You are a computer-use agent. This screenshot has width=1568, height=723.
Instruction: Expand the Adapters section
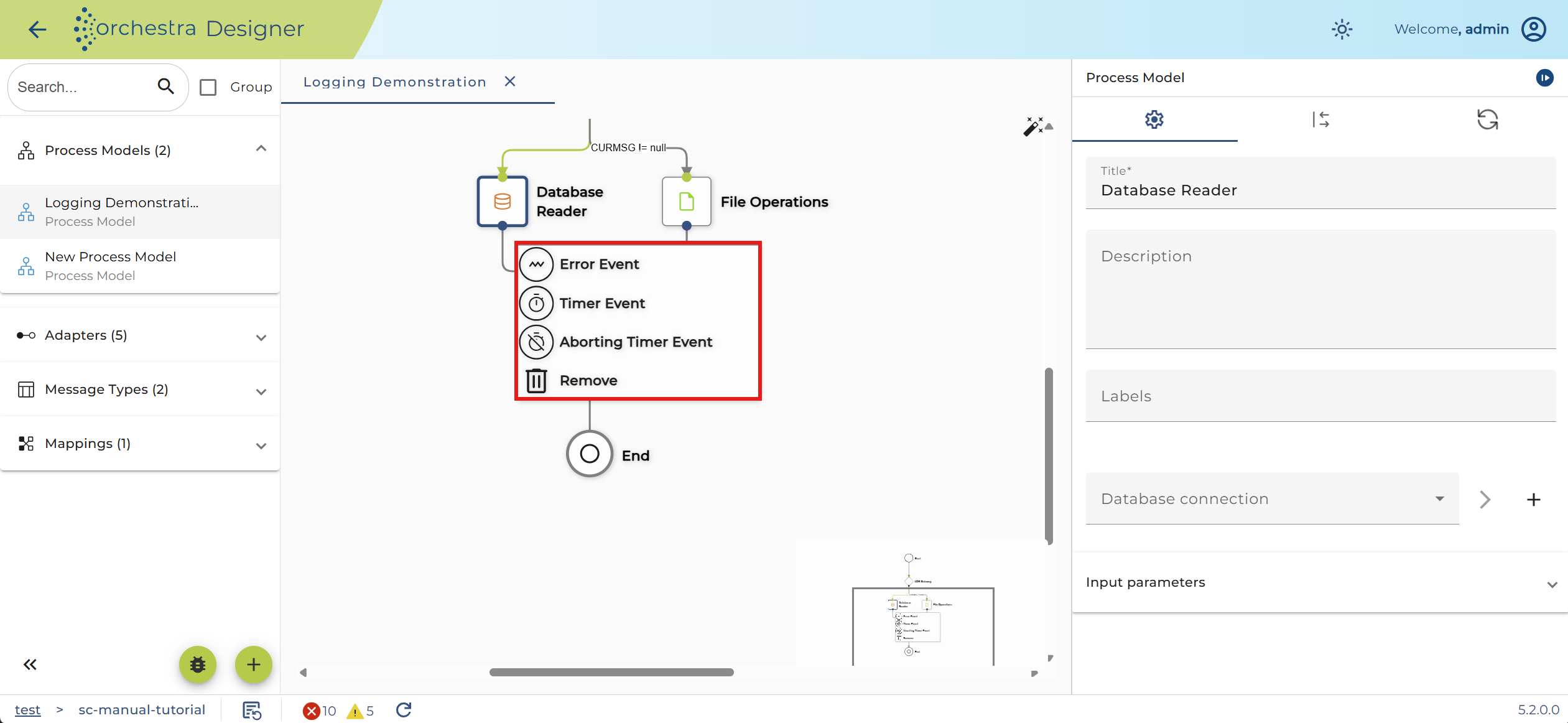point(261,337)
